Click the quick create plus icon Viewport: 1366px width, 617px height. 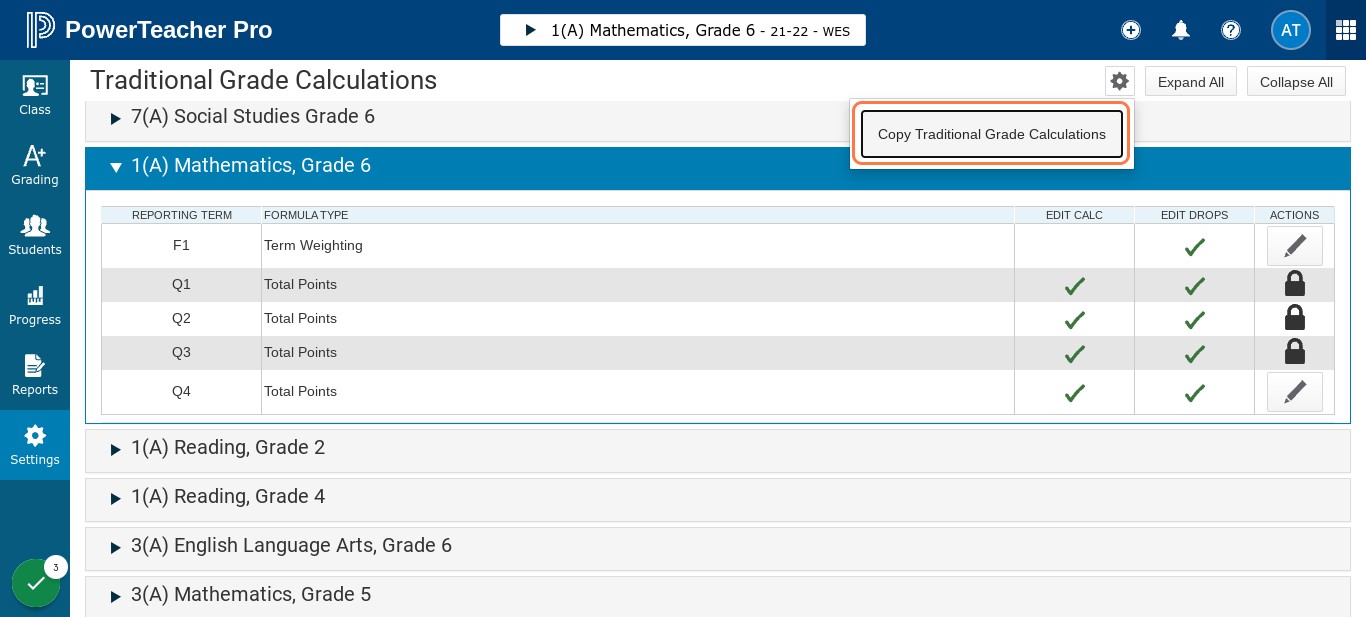click(x=1131, y=30)
